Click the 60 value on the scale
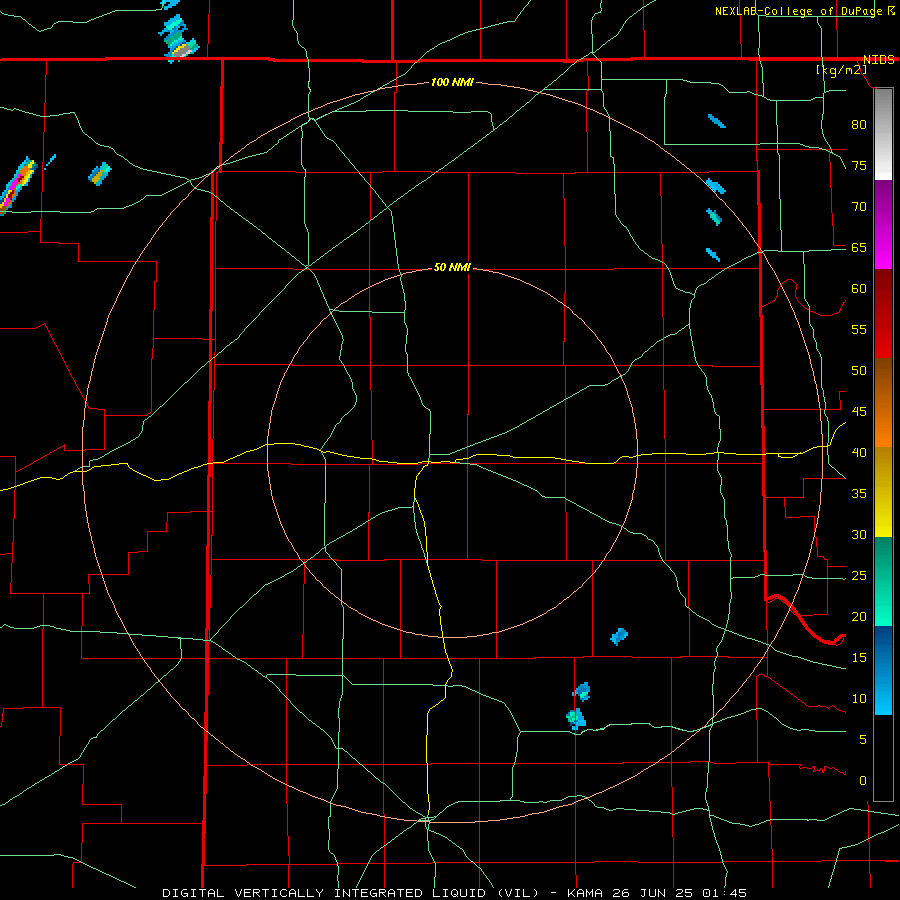Viewport: 900px width, 900px height. 859,289
